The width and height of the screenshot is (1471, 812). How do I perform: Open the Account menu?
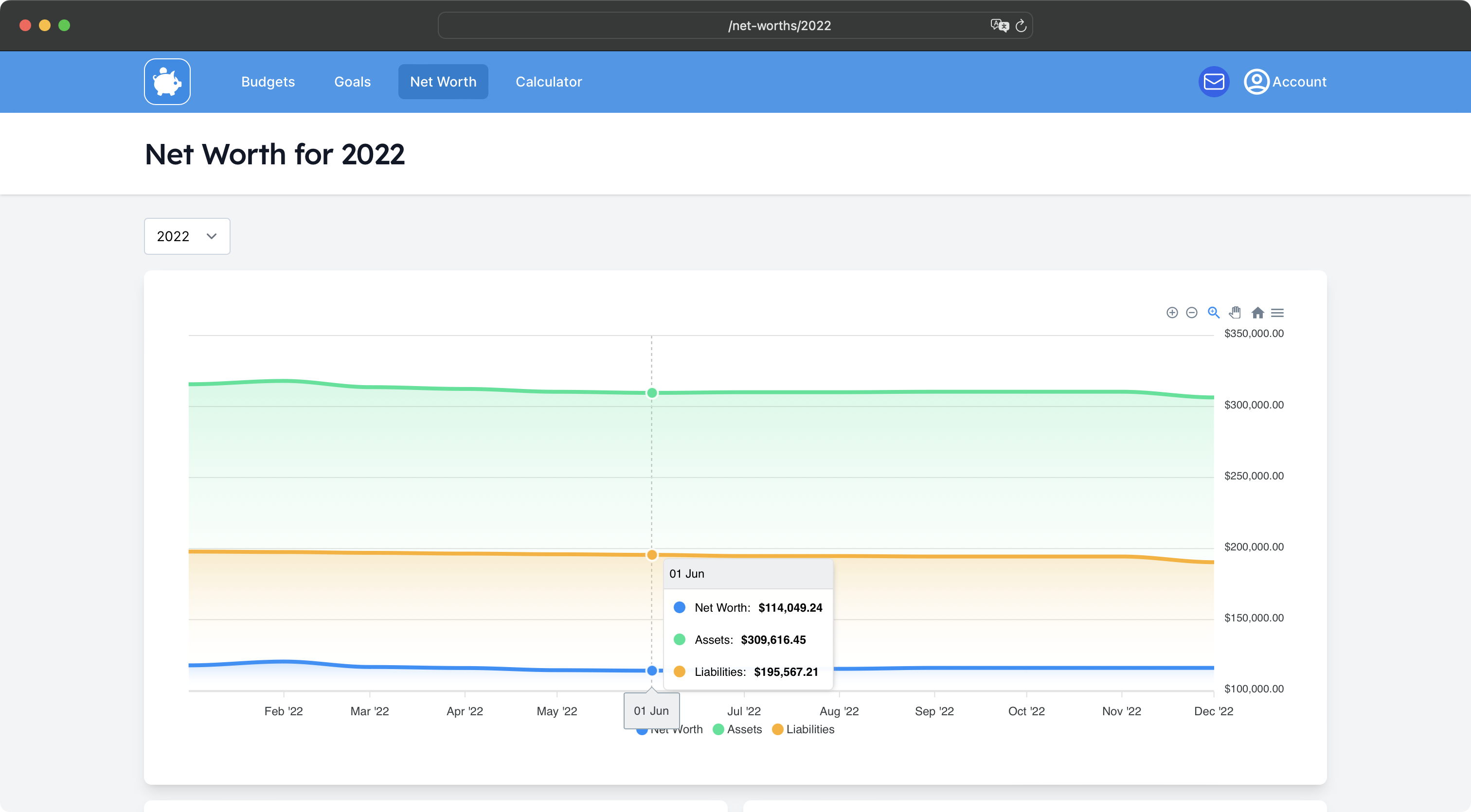coord(1285,82)
